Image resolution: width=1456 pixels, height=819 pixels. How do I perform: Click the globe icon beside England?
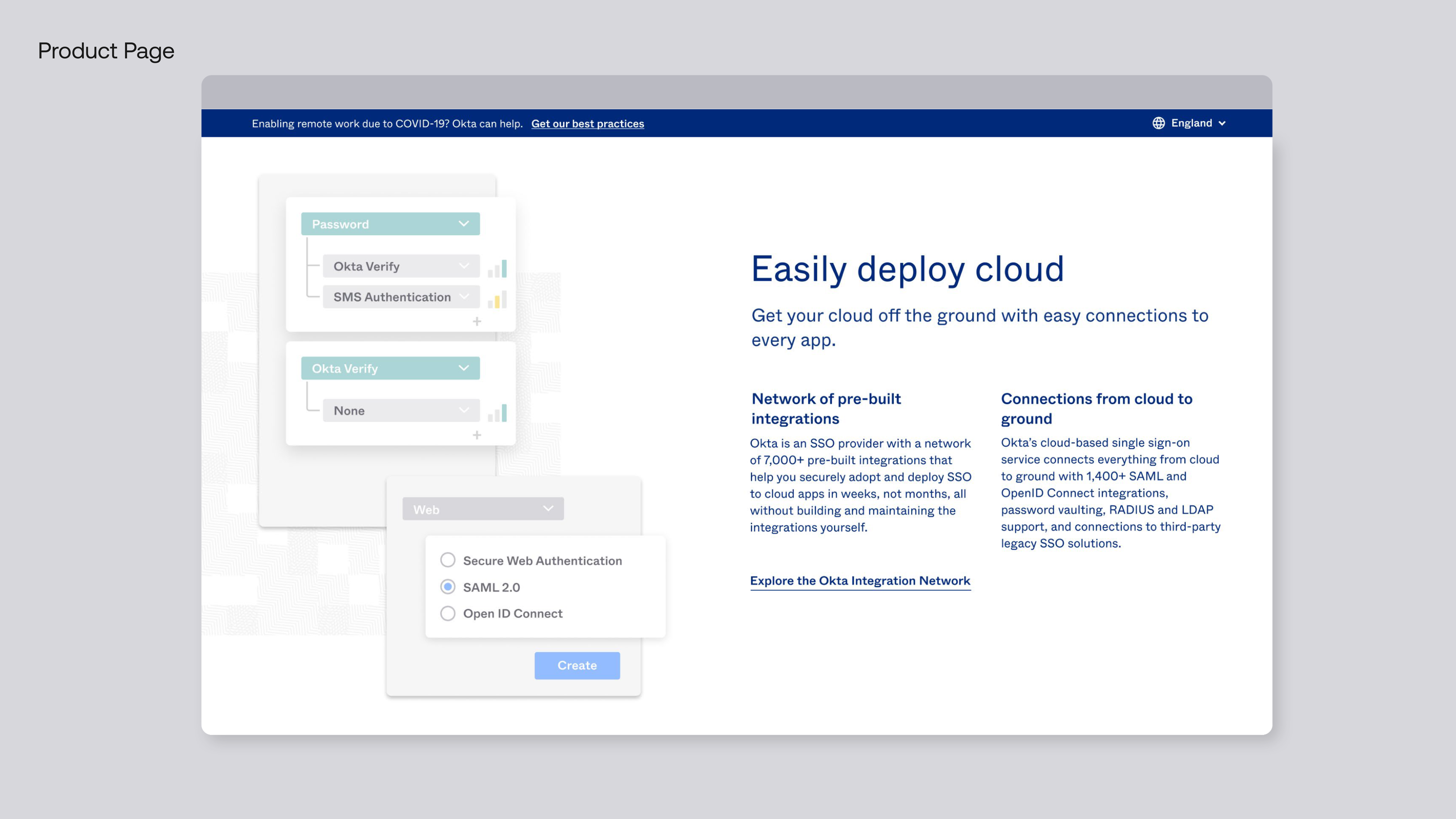[x=1159, y=123]
